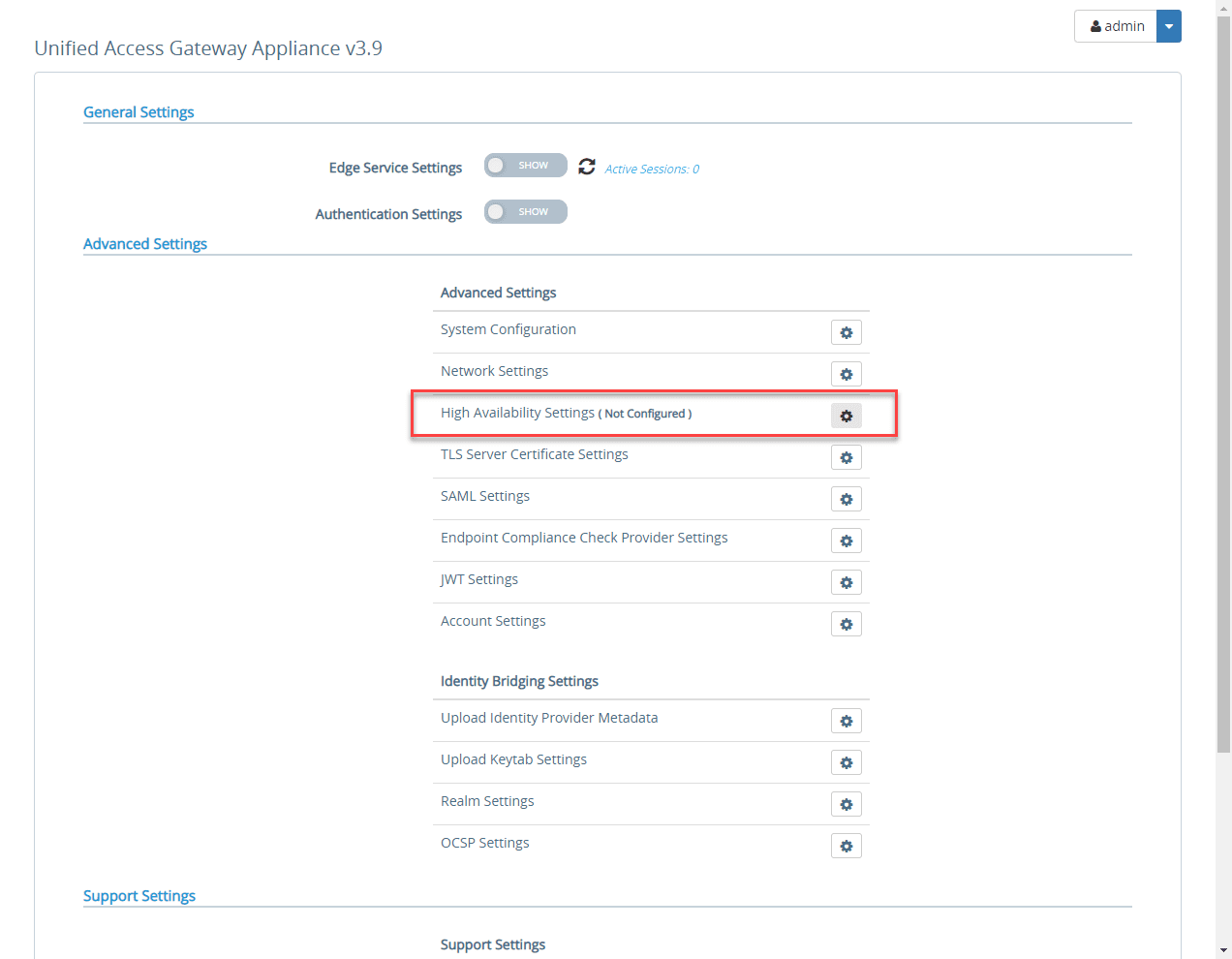Click the Active Sessions link
This screenshot has height=959, width=1232.
pos(652,170)
